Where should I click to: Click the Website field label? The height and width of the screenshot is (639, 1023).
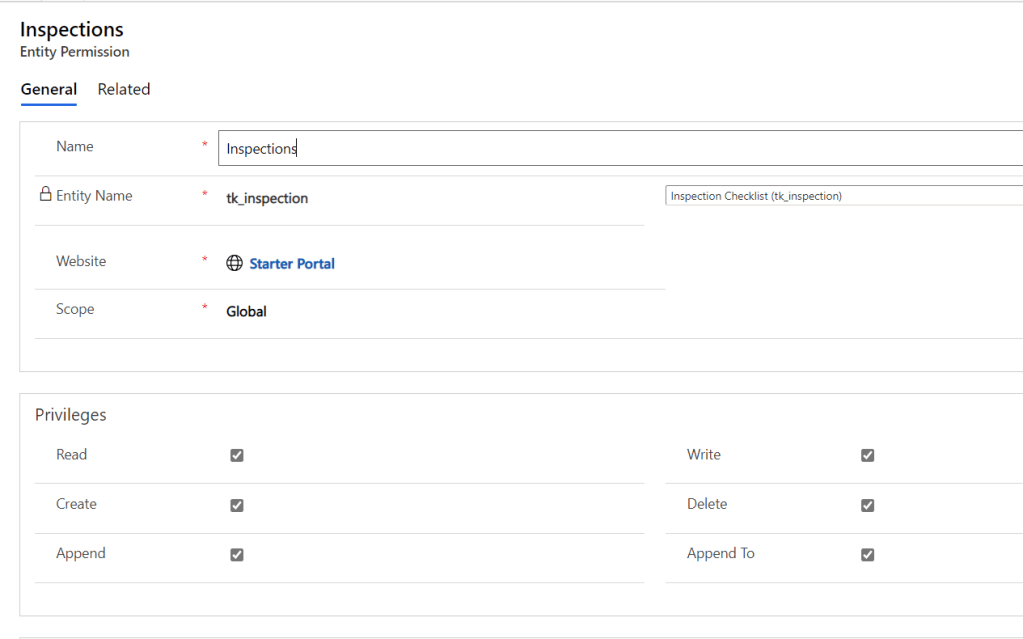tap(81, 261)
